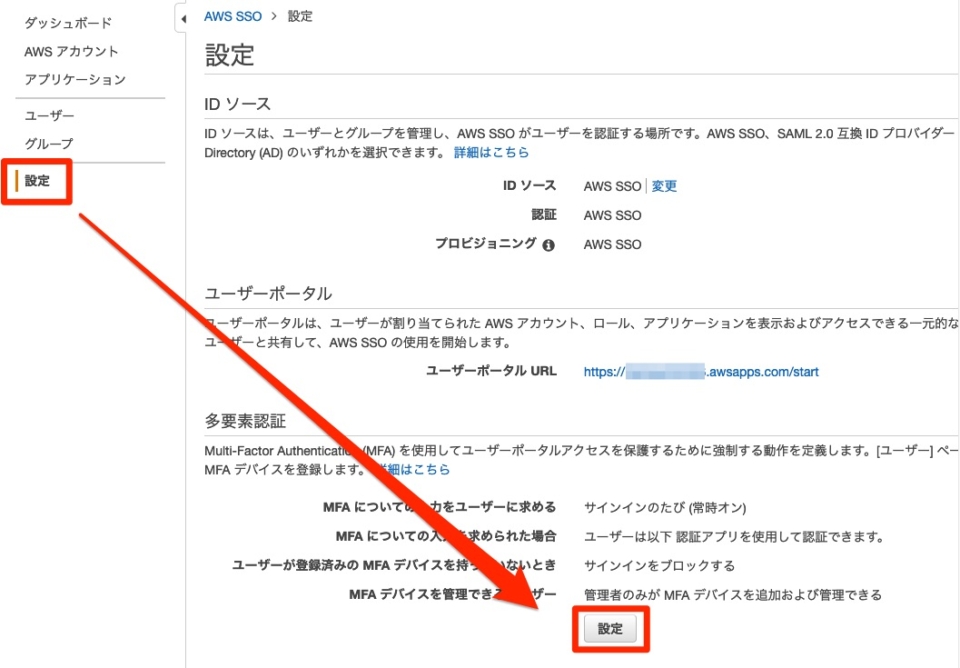Open 詳細はこちら link under ID ソース
Image resolution: width=960 pixels, height=668 pixels.
(x=491, y=152)
